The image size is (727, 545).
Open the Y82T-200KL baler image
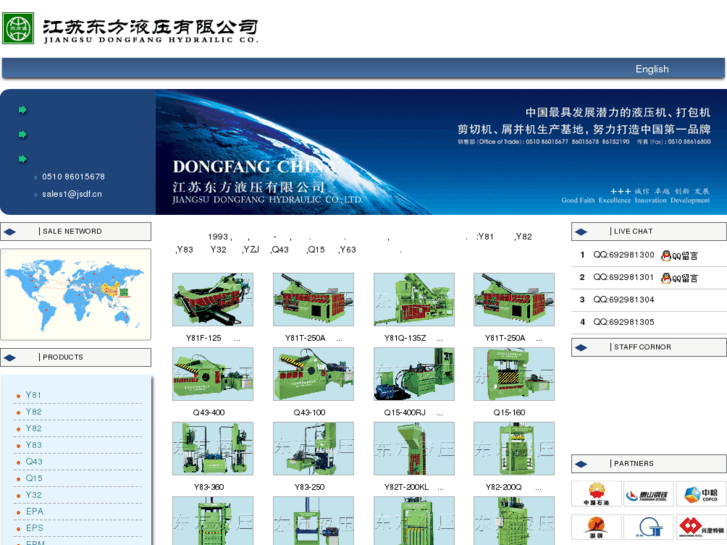(x=414, y=449)
